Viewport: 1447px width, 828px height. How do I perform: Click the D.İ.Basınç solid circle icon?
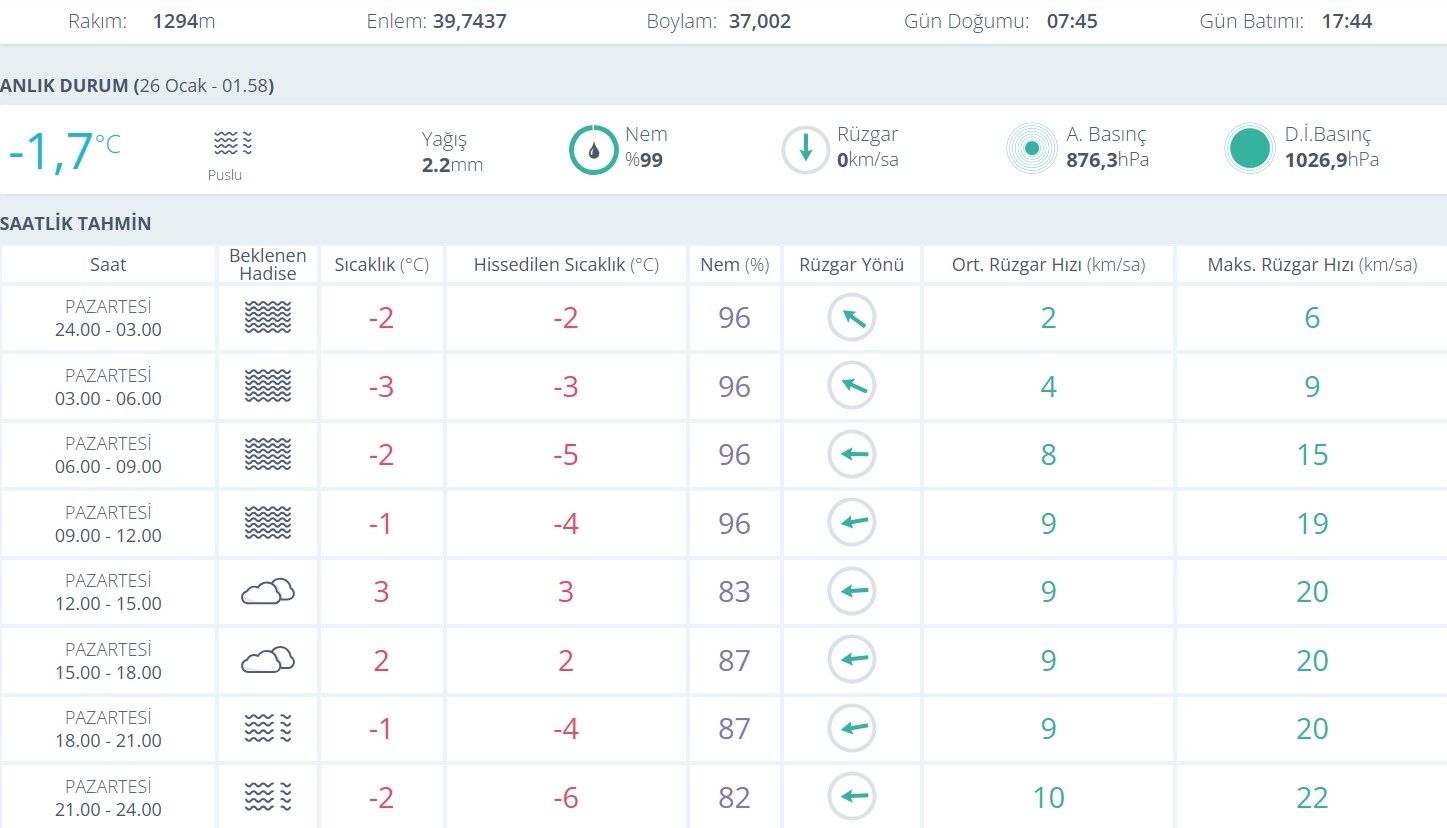point(1250,149)
